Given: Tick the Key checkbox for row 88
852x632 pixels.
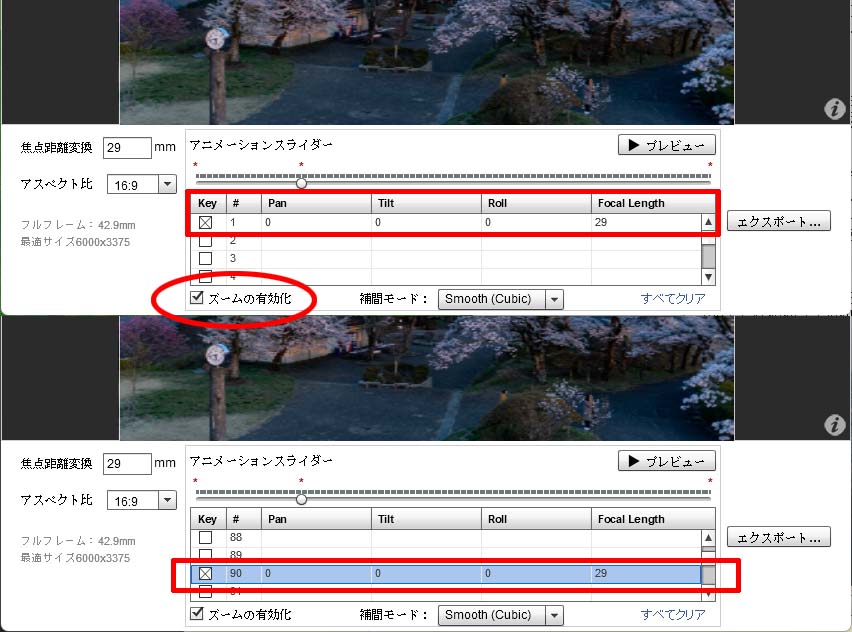Looking at the screenshot, I should [x=206, y=538].
